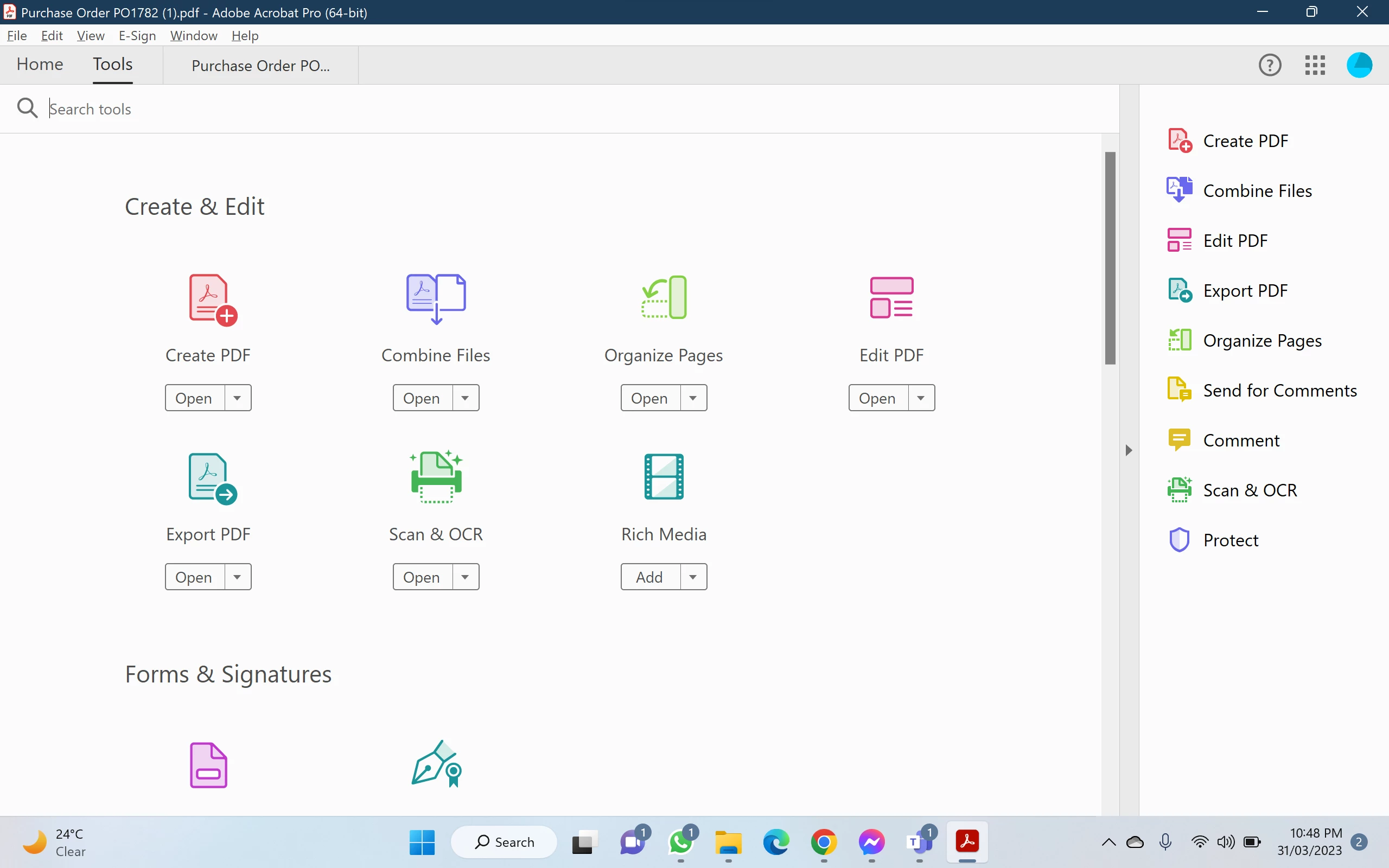
Task: Select Comment in the right sidebar
Action: pyautogui.click(x=1241, y=441)
